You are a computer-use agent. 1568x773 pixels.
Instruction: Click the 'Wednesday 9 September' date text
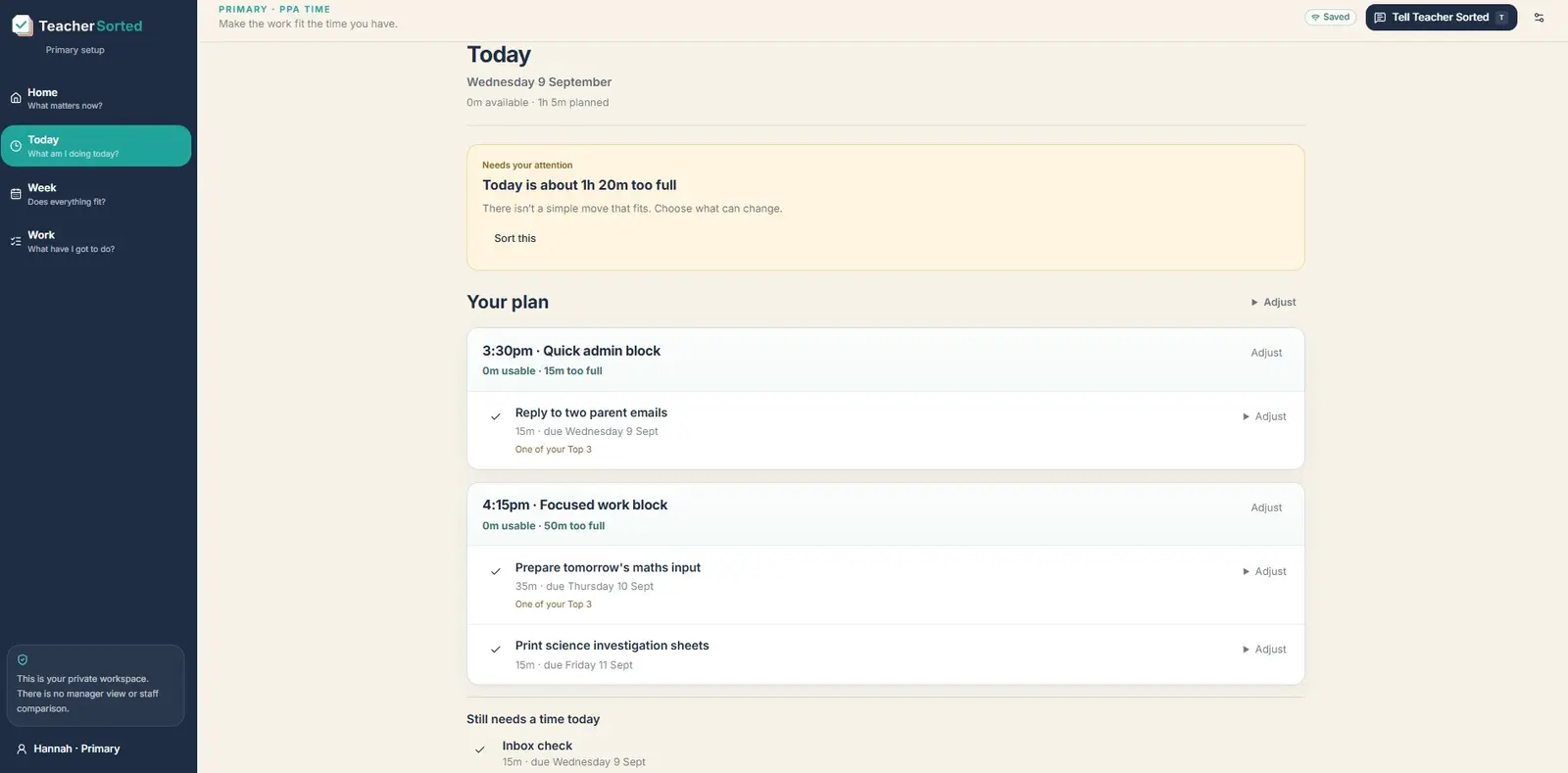(539, 82)
